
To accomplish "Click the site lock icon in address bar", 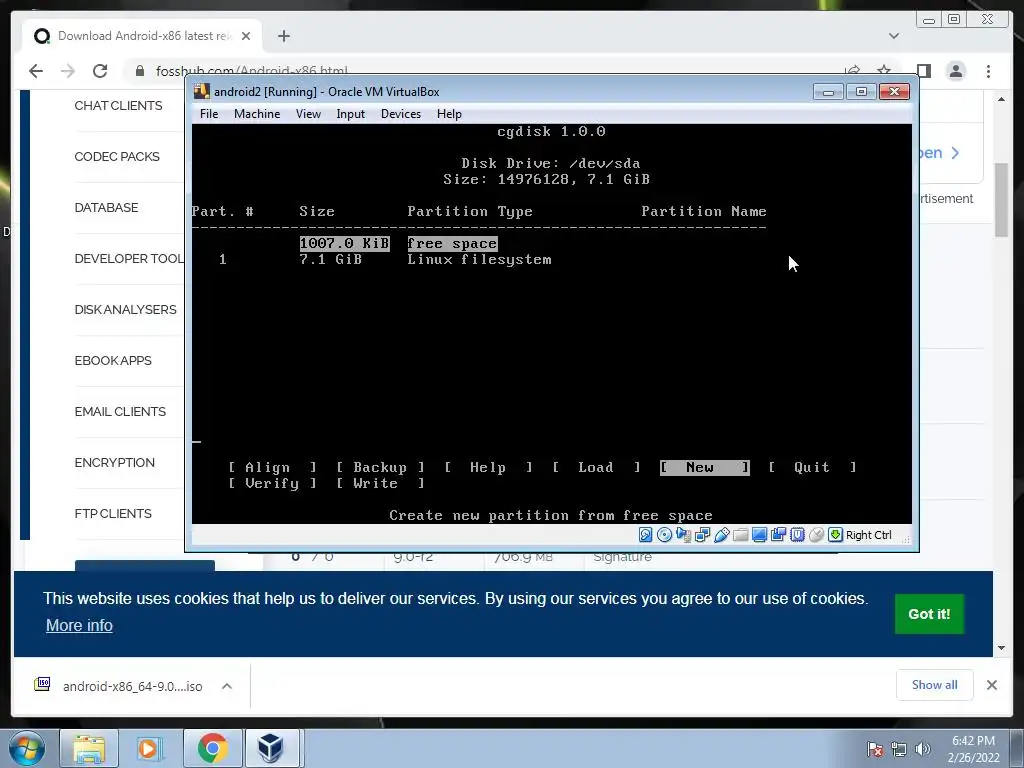I will (x=140, y=71).
